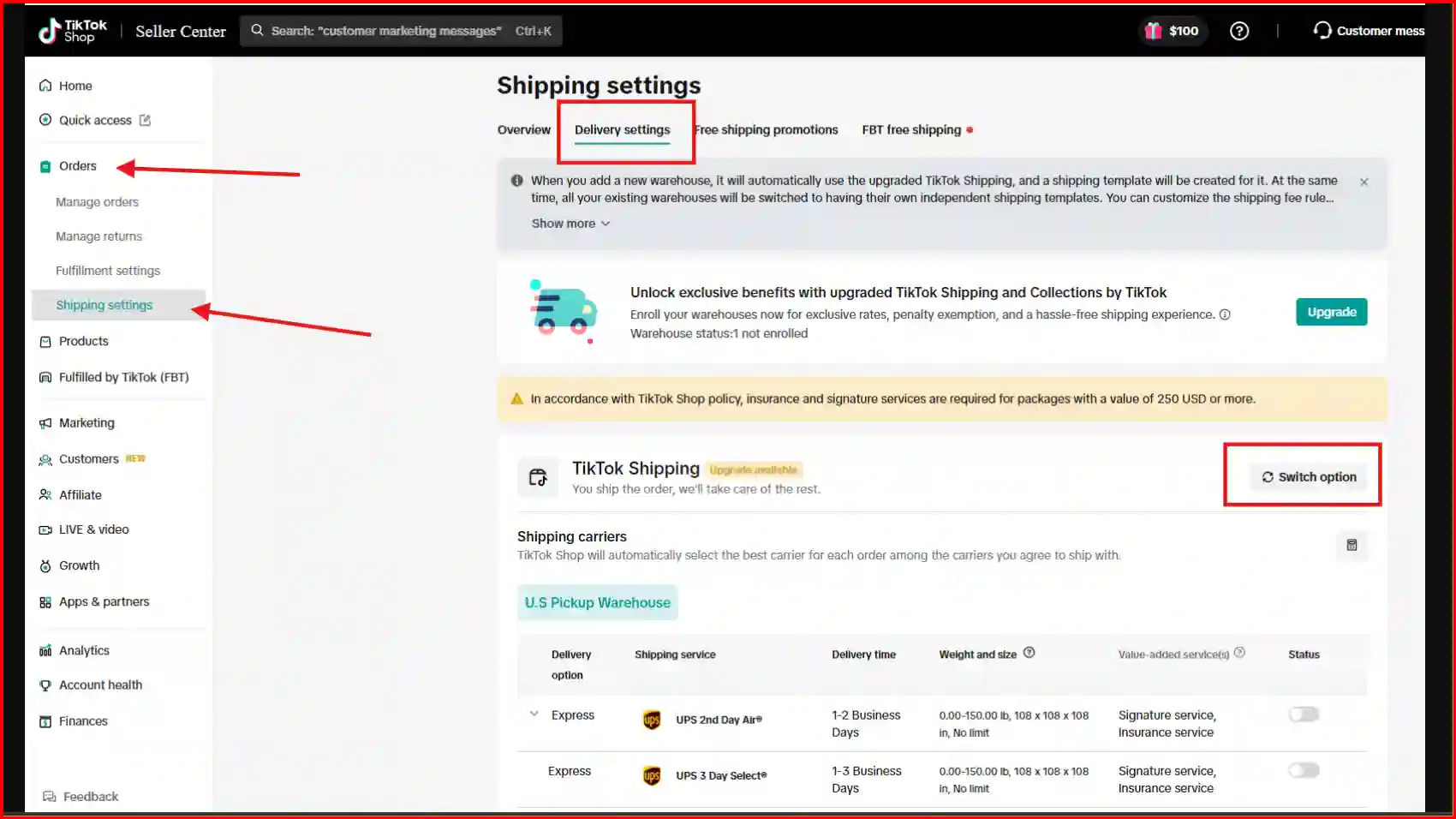Screen dimensions: 1456x819
Task: Click Value-added services help icon
Action: tap(1239, 653)
